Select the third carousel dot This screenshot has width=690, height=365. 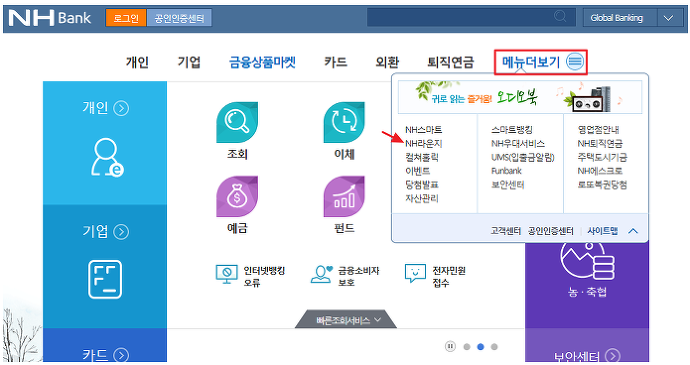coord(494,347)
